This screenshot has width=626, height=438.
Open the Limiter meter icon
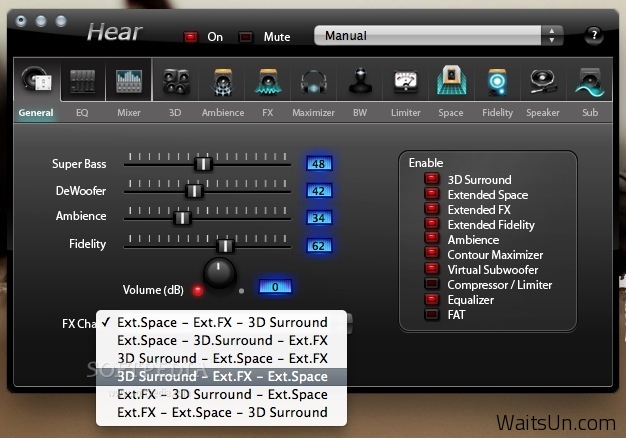pos(406,82)
